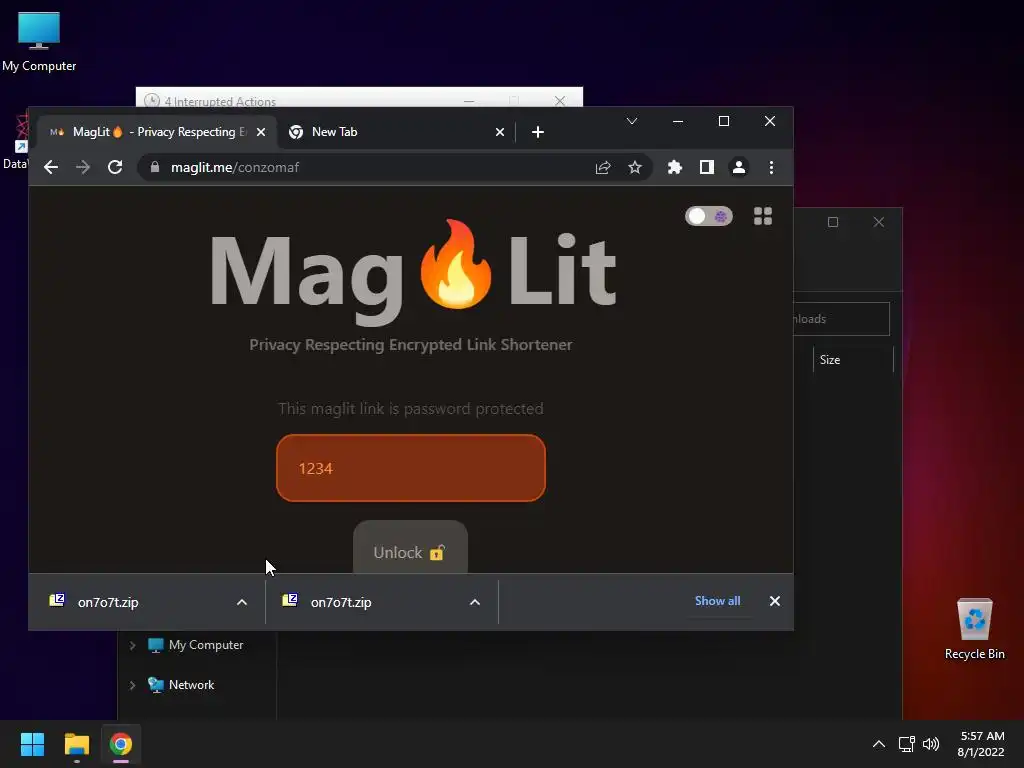Viewport: 1024px width, 768px height.
Task: View site info padlock icon
Action: coord(155,167)
